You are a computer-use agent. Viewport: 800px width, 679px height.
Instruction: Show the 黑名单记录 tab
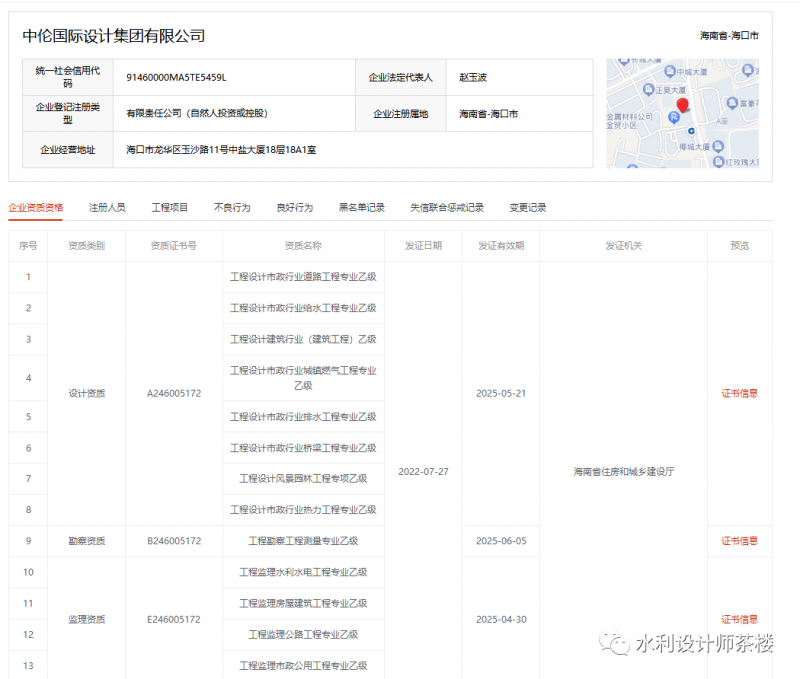(x=362, y=208)
